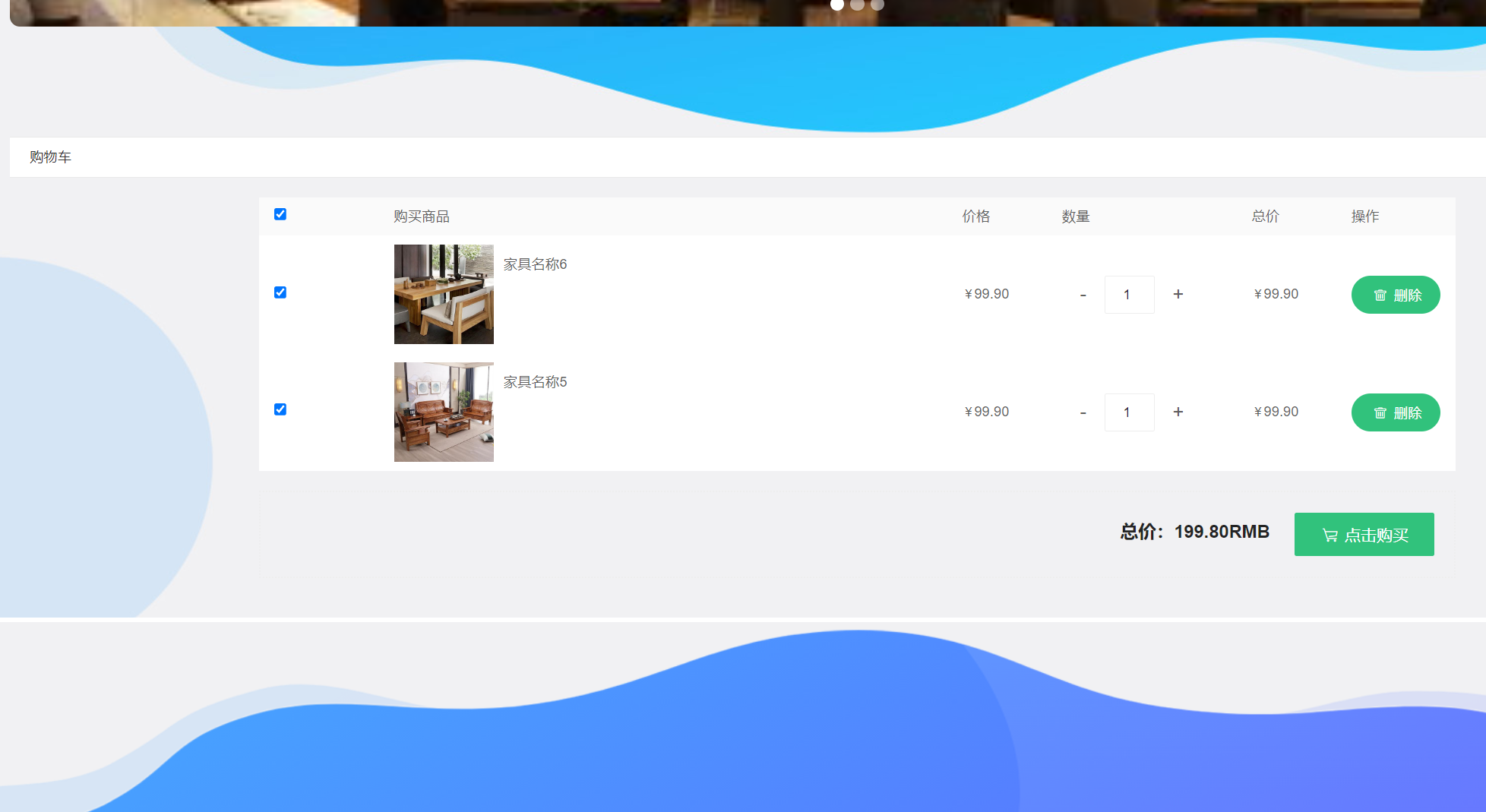
Task: Click quantity input field for 家具名称5
Action: click(x=1129, y=412)
